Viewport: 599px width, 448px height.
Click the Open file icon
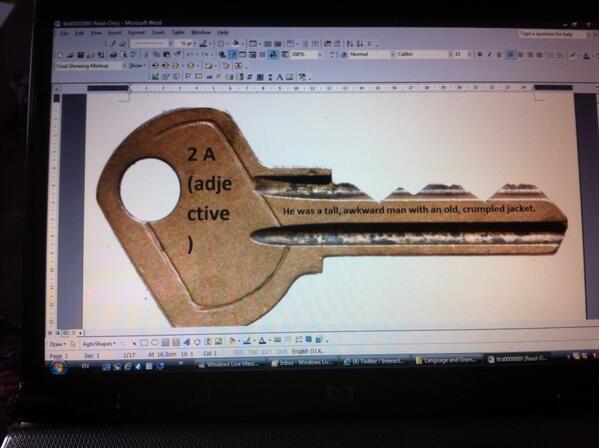point(70,55)
